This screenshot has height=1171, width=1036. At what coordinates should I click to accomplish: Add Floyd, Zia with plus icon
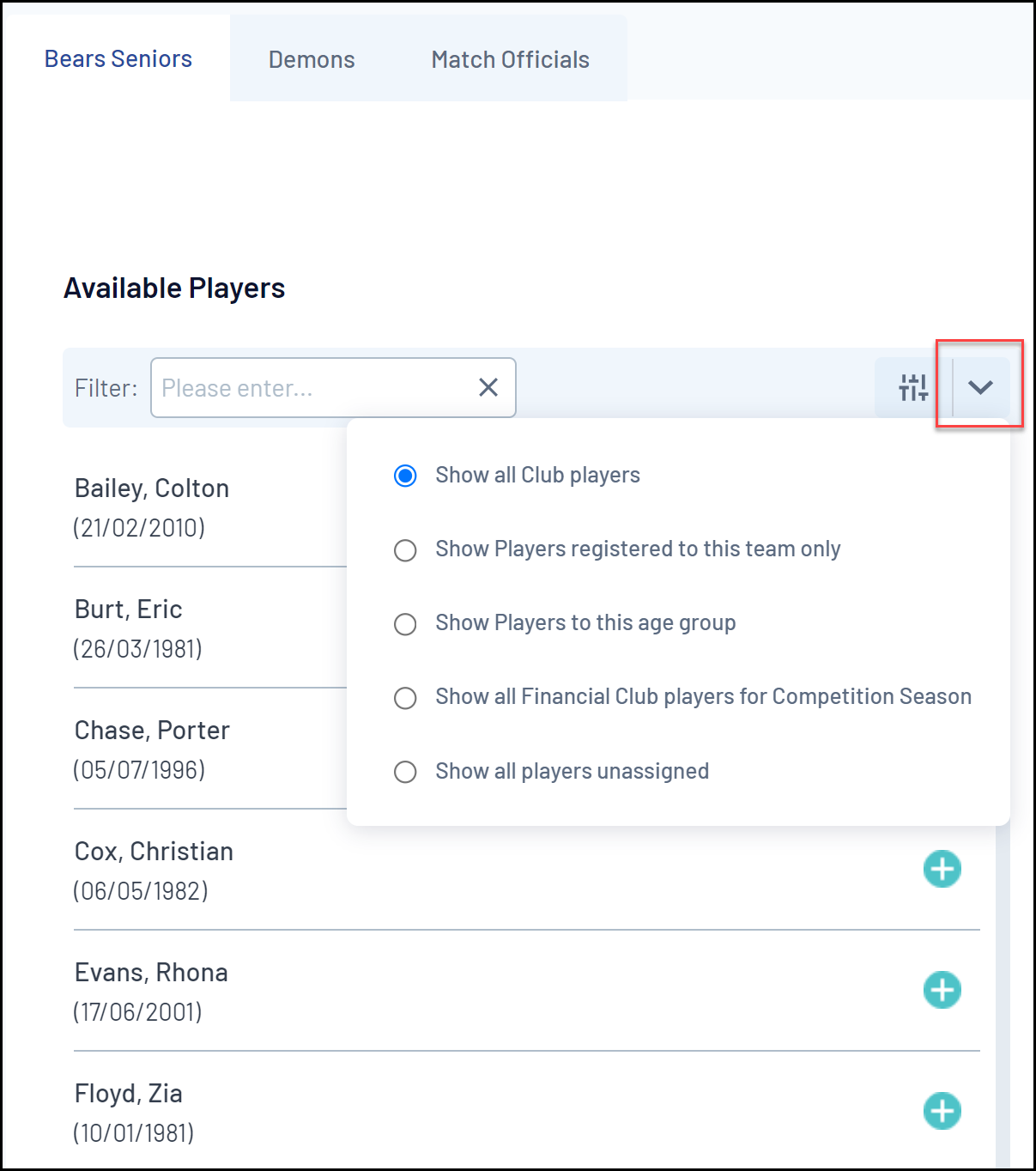[x=942, y=1111]
